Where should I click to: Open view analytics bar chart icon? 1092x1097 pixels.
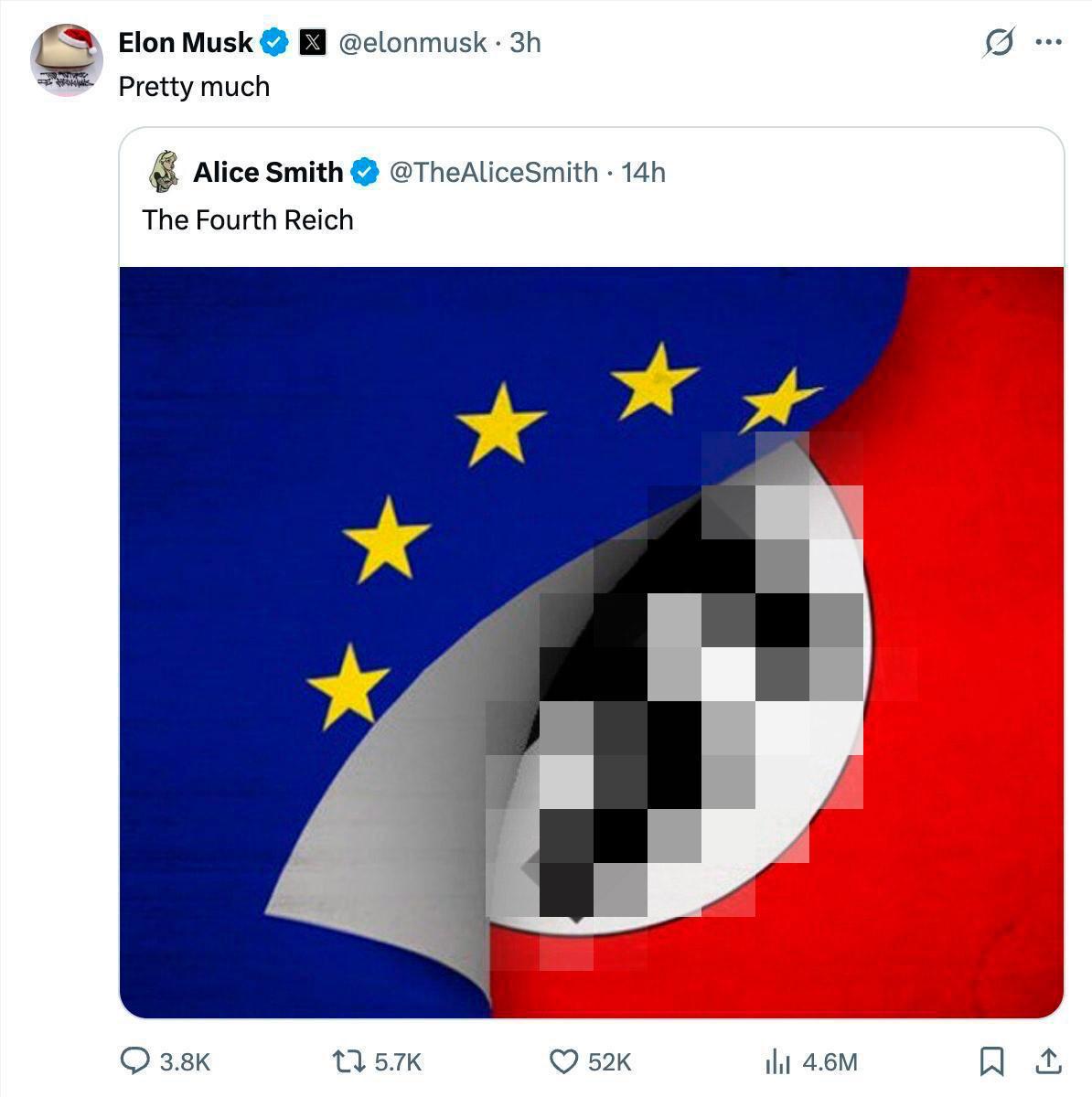(777, 1060)
